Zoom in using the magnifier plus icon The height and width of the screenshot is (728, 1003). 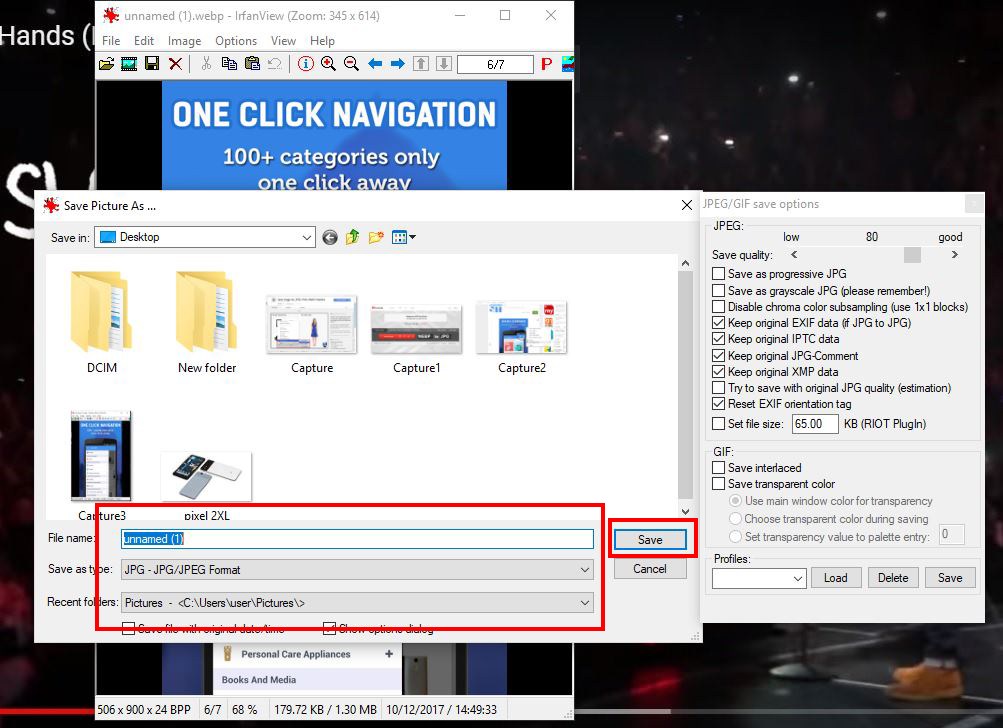coord(329,63)
